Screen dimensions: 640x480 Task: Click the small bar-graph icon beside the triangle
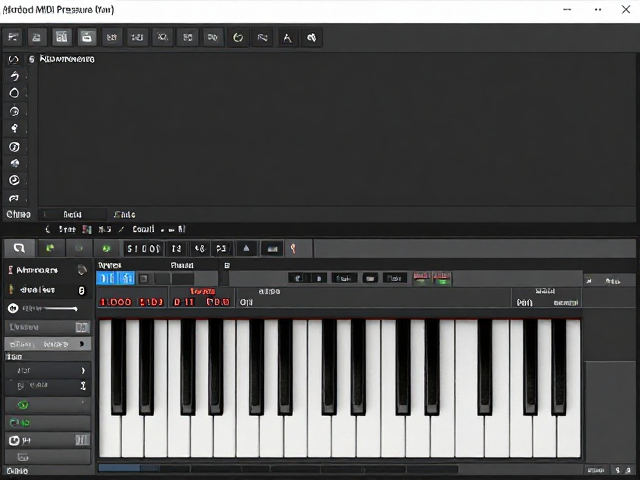point(272,249)
